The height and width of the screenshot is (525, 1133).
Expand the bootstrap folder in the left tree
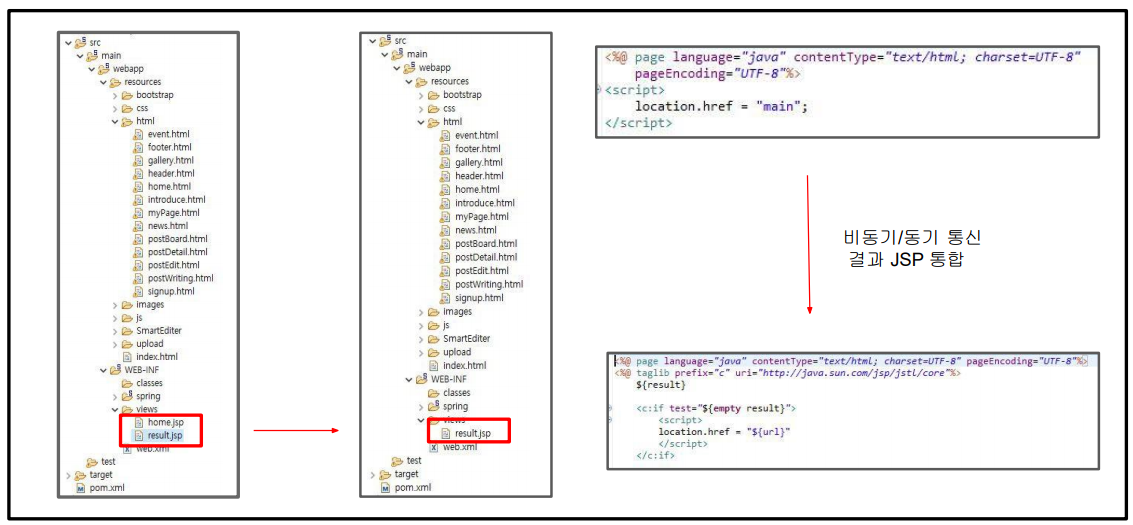click(114, 95)
